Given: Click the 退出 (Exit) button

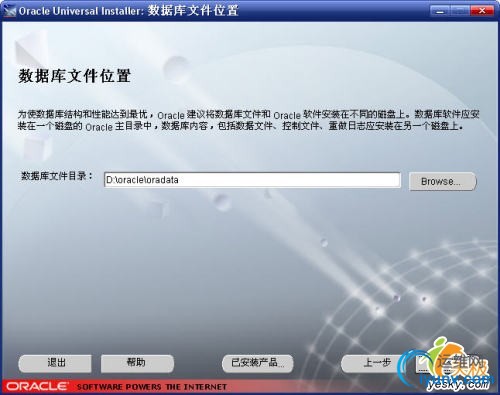Looking at the screenshot, I should tap(55, 363).
